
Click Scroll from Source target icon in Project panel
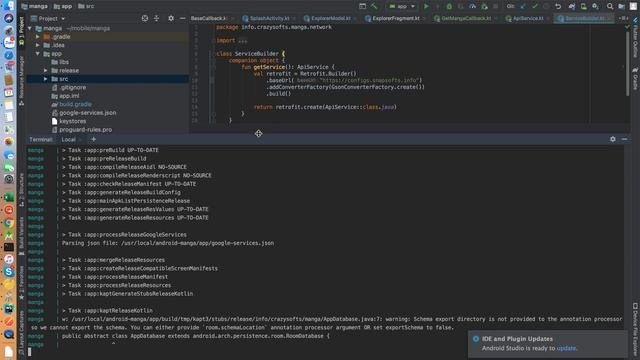(x=145, y=18)
